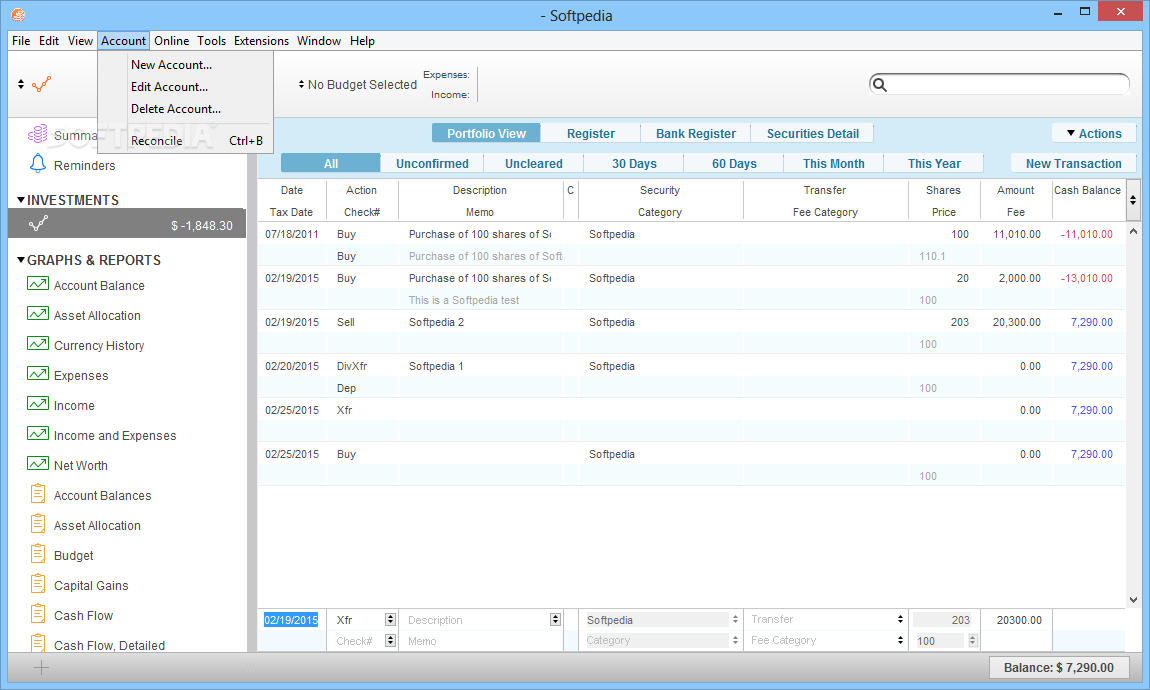Open the Actions dropdown
The width and height of the screenshot is (1150, 690).
coord(1094,133)
